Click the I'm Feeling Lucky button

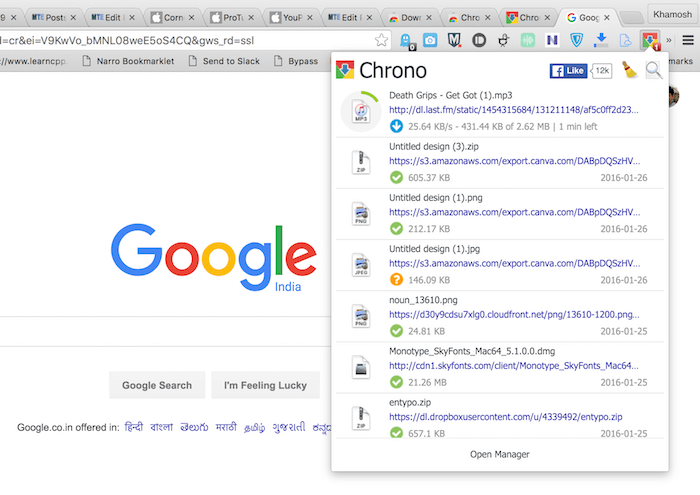coord(265,385)
